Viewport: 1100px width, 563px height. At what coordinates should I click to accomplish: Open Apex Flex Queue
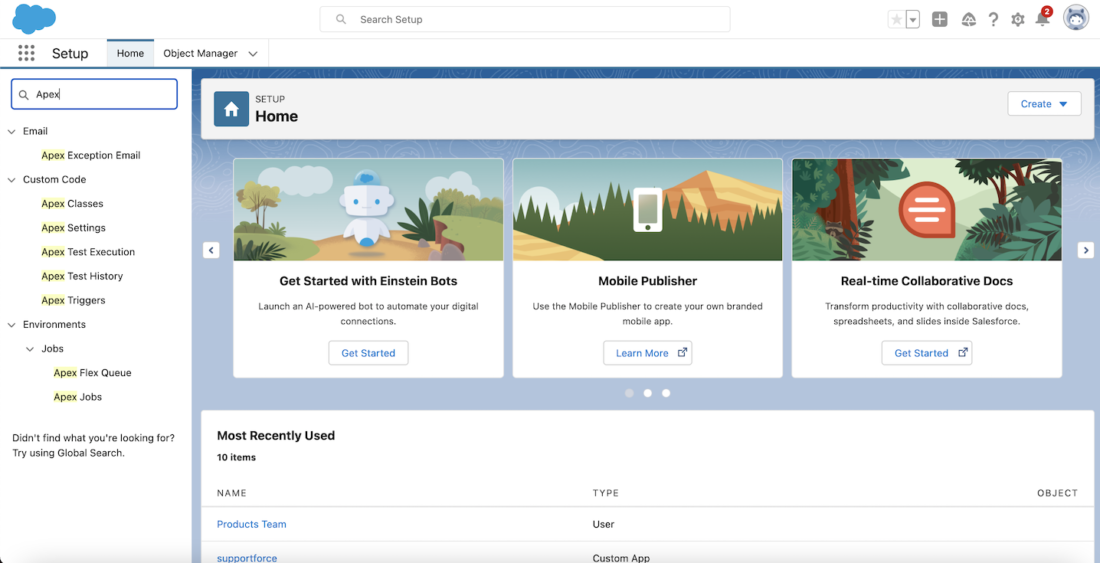click(x=93, y=373)
